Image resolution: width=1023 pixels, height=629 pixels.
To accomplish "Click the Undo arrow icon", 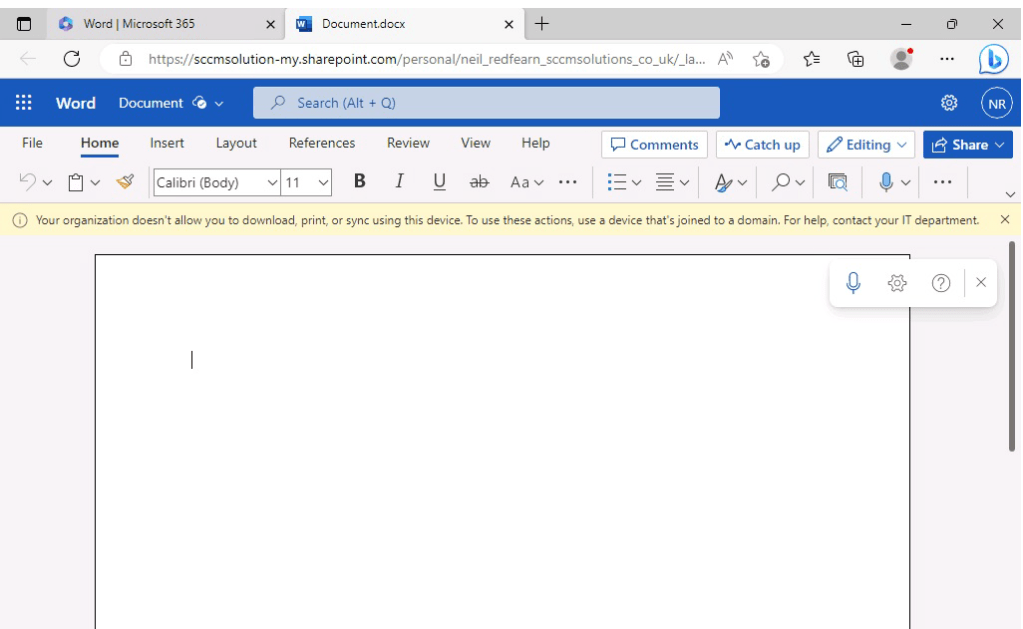I will [x=28, y=182].
